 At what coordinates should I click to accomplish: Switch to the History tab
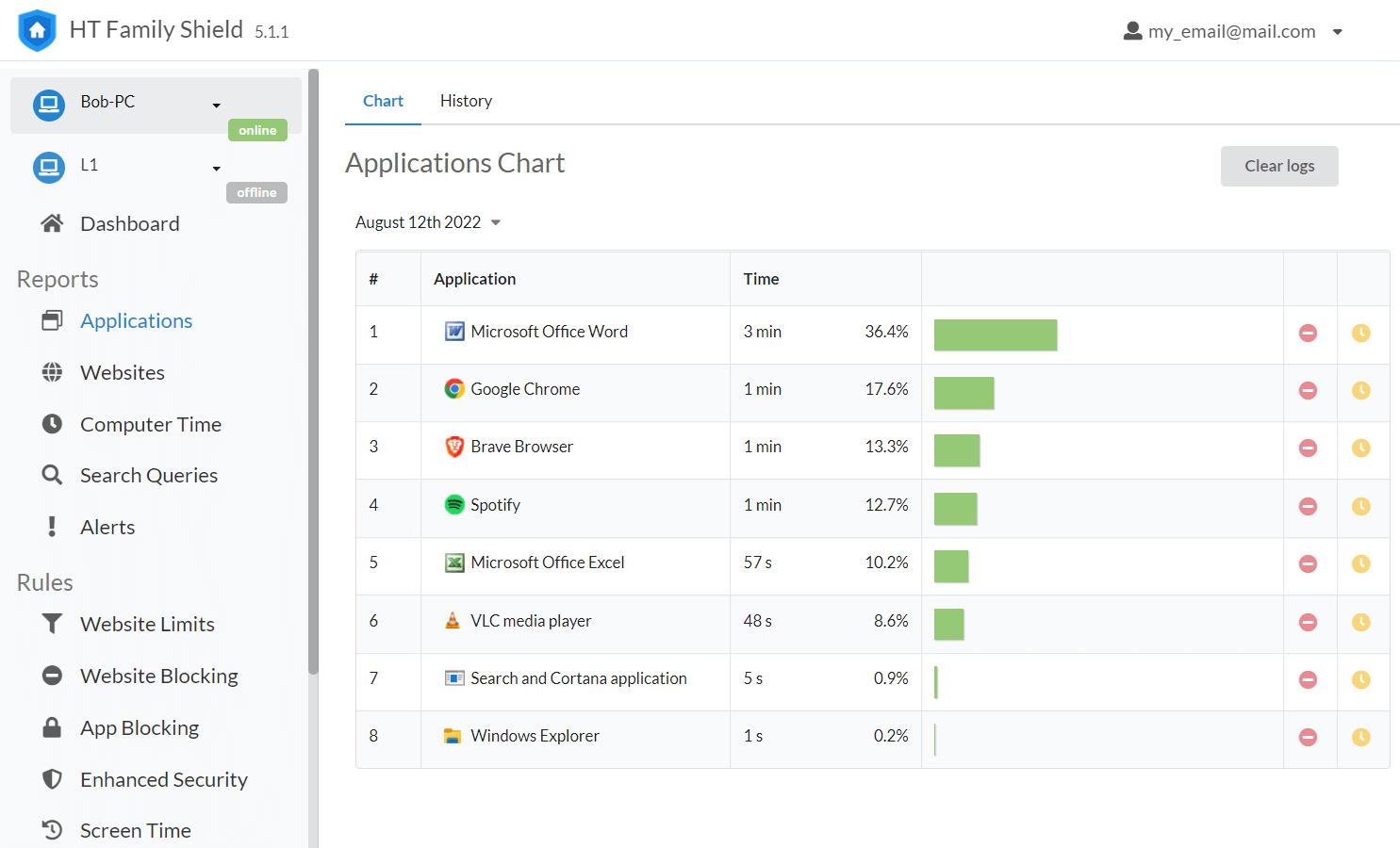coord(466,101)
